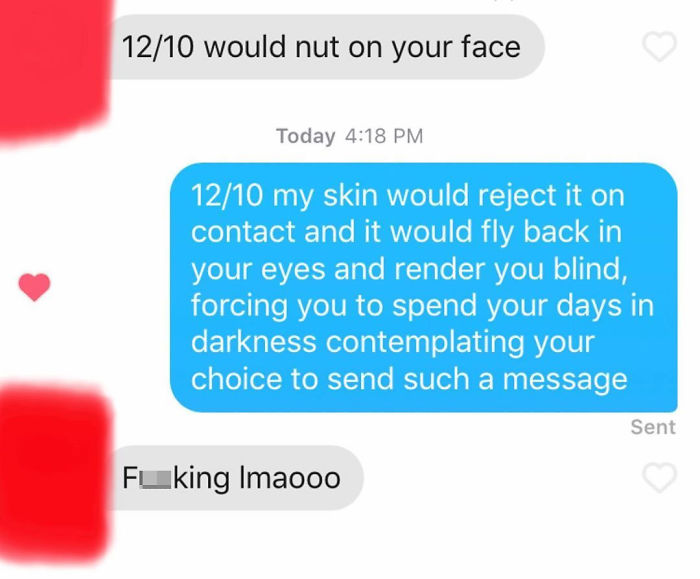Select the gray '12/10 would nut on your face' bubble
The image size is (700, 579).
click(x=327, y=47)
